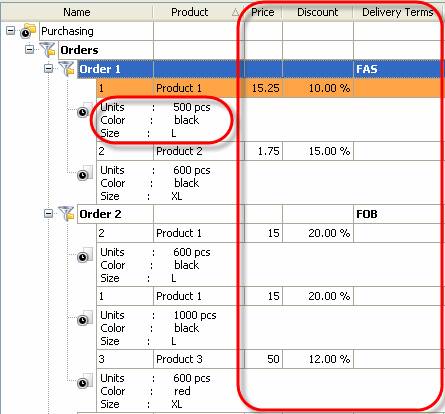Select highlighted Product 1 cell in Order 1

pyautogui.click(x=198, y=88)
